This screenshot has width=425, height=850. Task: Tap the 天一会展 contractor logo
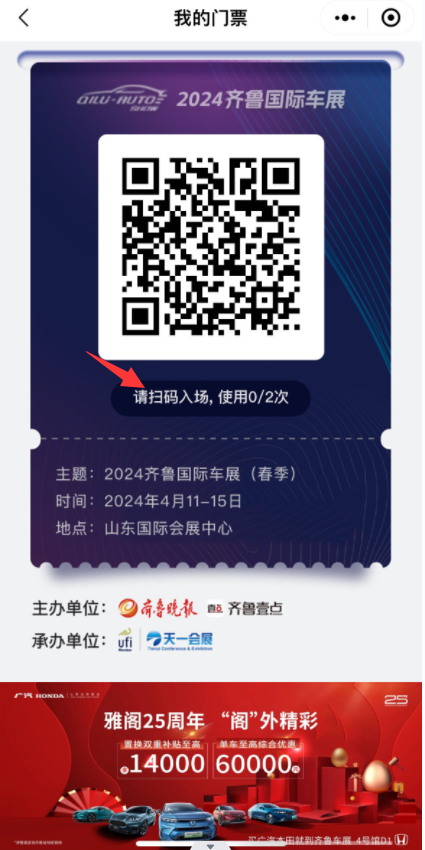pyautogui.click(x=179, y=640)
